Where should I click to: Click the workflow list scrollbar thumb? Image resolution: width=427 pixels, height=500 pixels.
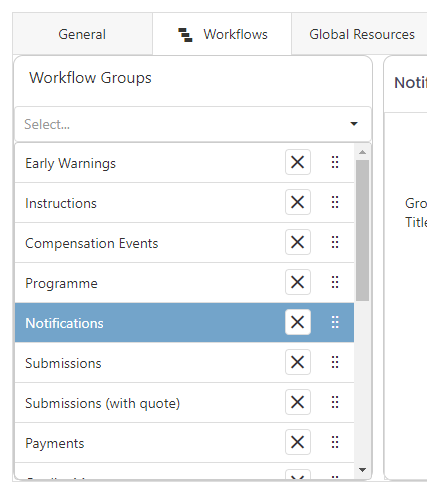363,230
